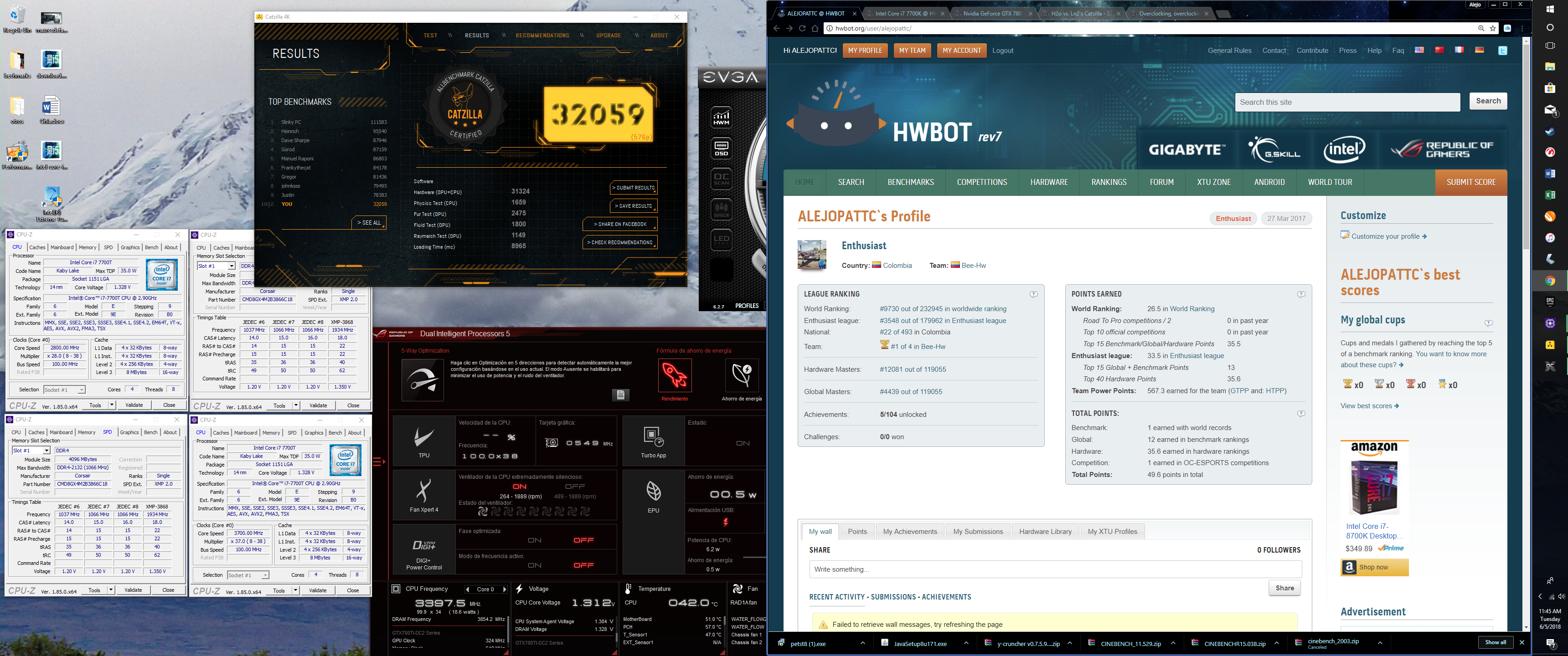Switch to Hardware Library tab on HWBOT
Image resolution: width=1568 pixels, height=656 pixels.
[x=1045, y=532]
